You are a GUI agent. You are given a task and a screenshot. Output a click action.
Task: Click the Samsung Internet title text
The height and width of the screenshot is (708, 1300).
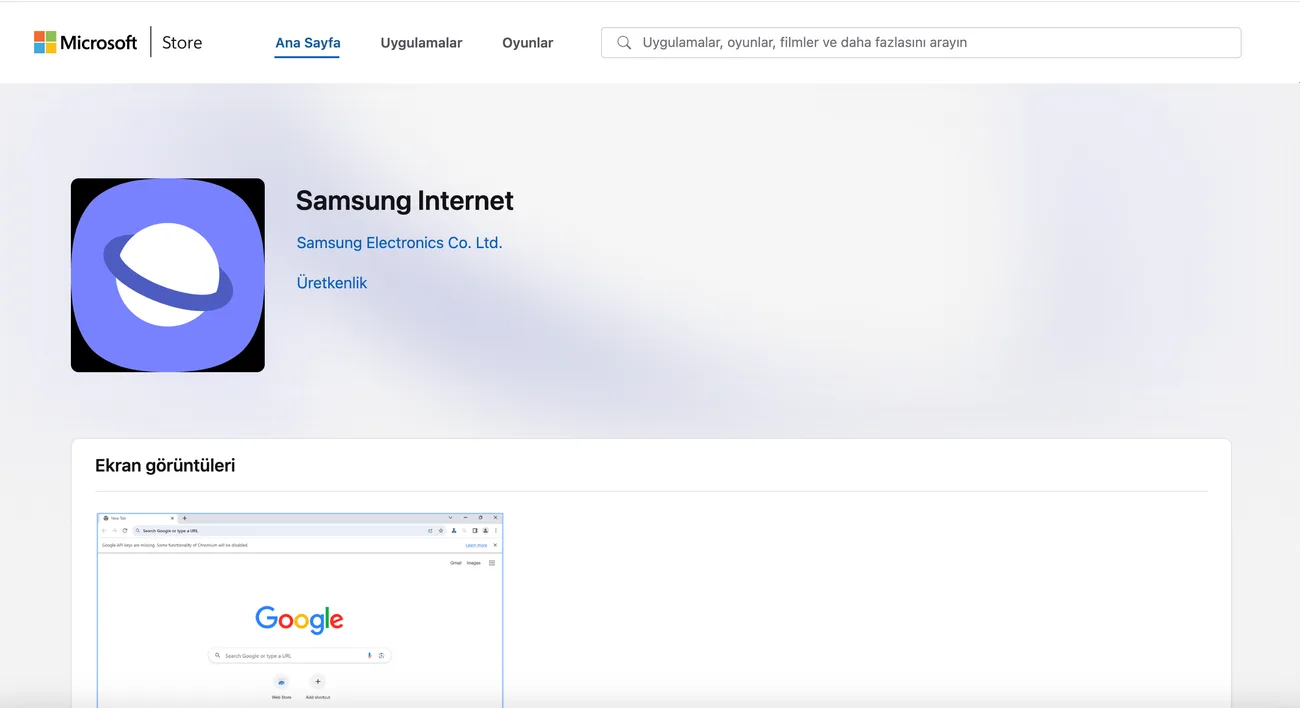(x=405, y=200)
